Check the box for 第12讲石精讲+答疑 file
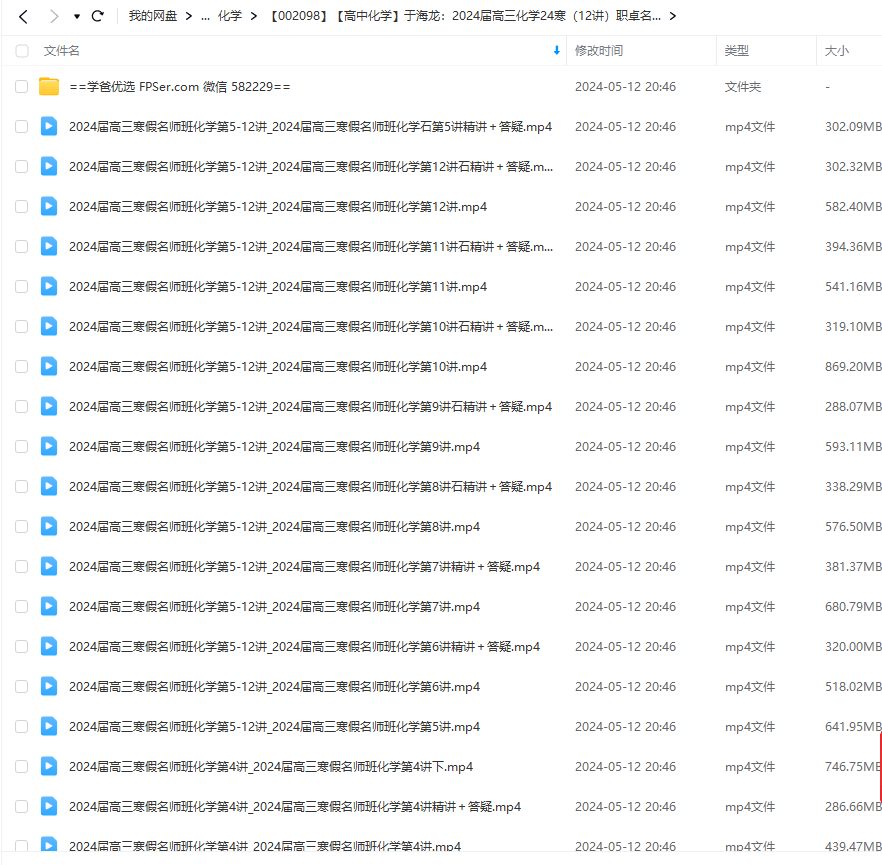Screen dimensions: 882x865 (x=22, y=166)
